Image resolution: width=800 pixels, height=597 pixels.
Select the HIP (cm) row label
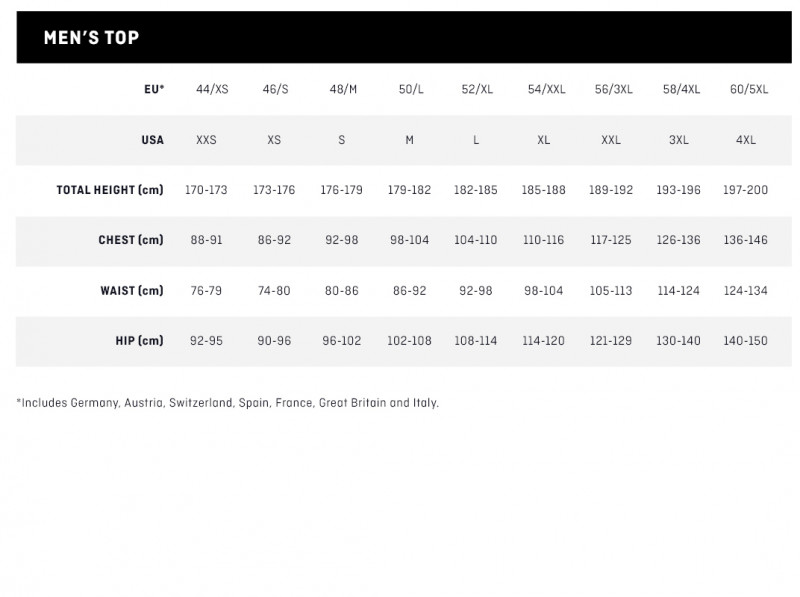click(139, 341)
